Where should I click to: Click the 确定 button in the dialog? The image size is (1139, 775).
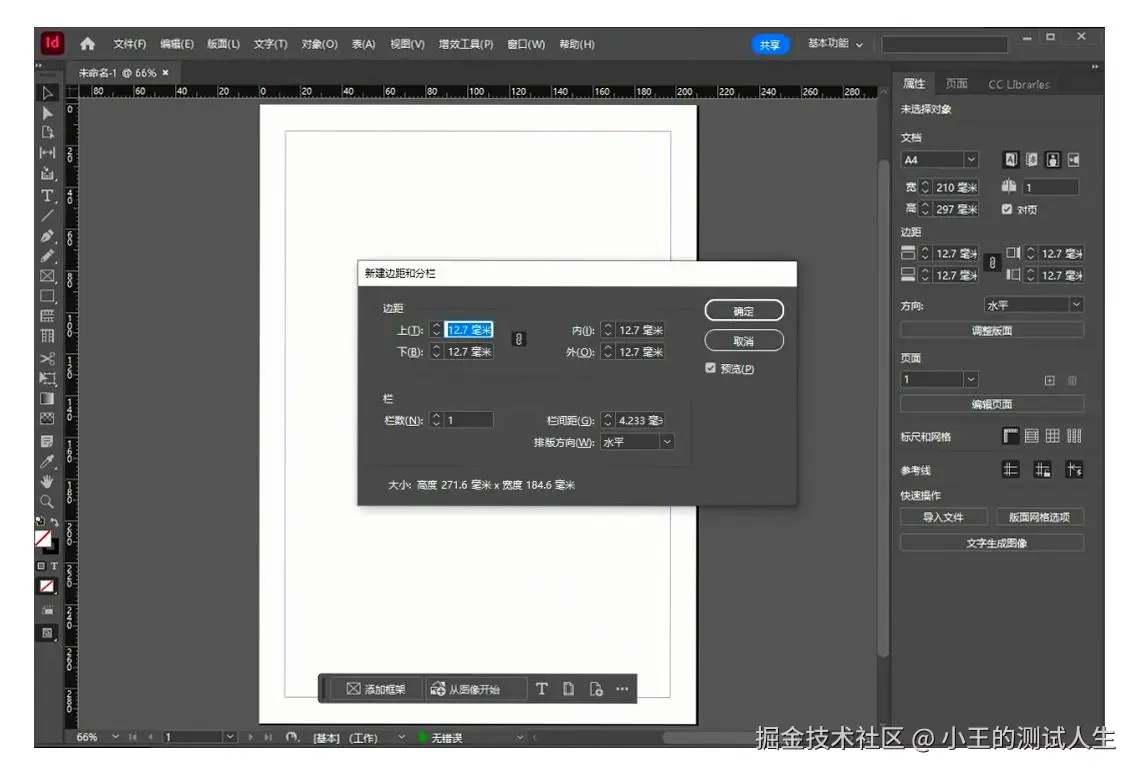coord(743,310)
